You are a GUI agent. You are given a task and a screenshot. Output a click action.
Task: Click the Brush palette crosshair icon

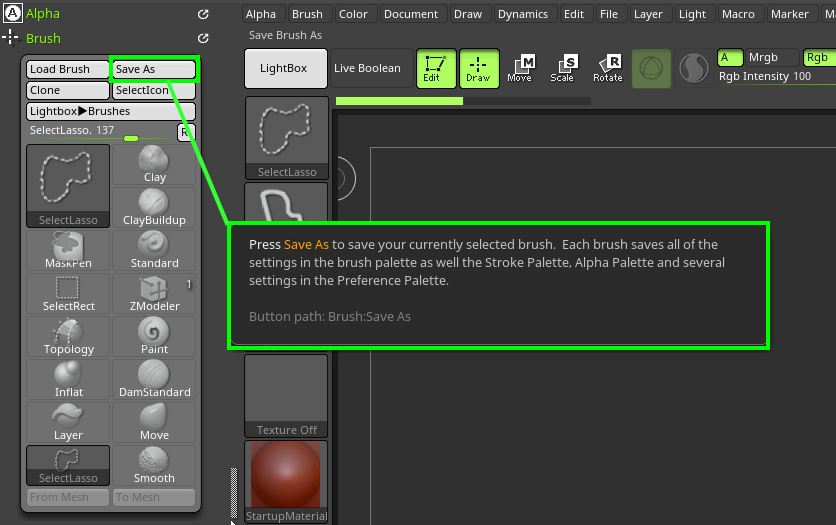11,38
